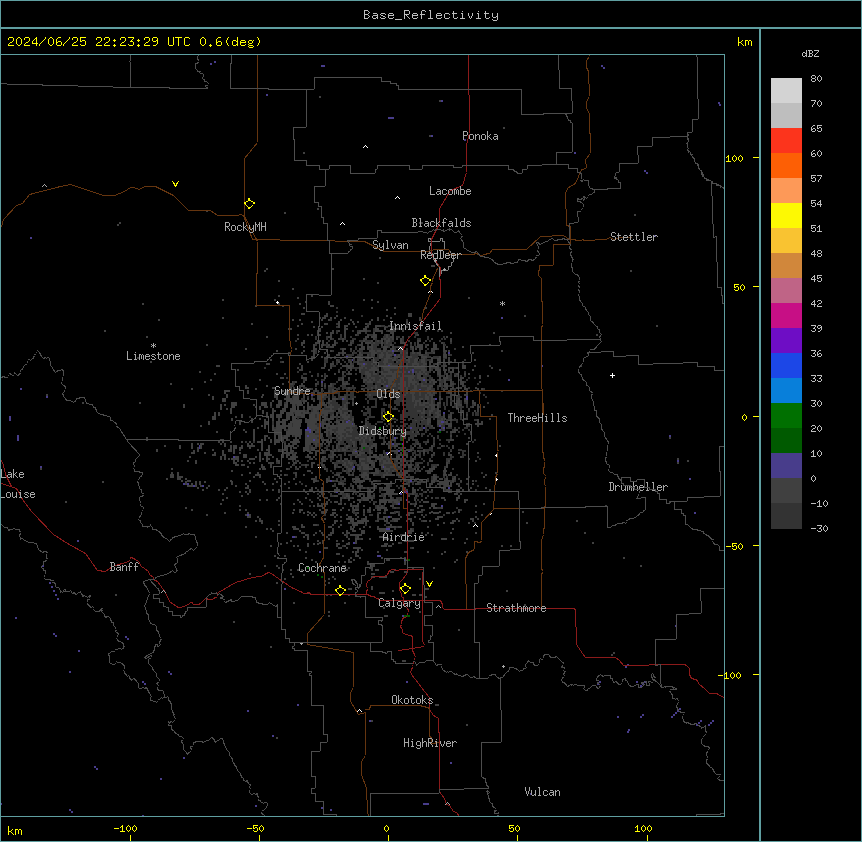Image resolution: width=862 pixels, height=842 pixels.
Task: Click the 50 tick label on horizontal axis
Action: pos(514,829)
